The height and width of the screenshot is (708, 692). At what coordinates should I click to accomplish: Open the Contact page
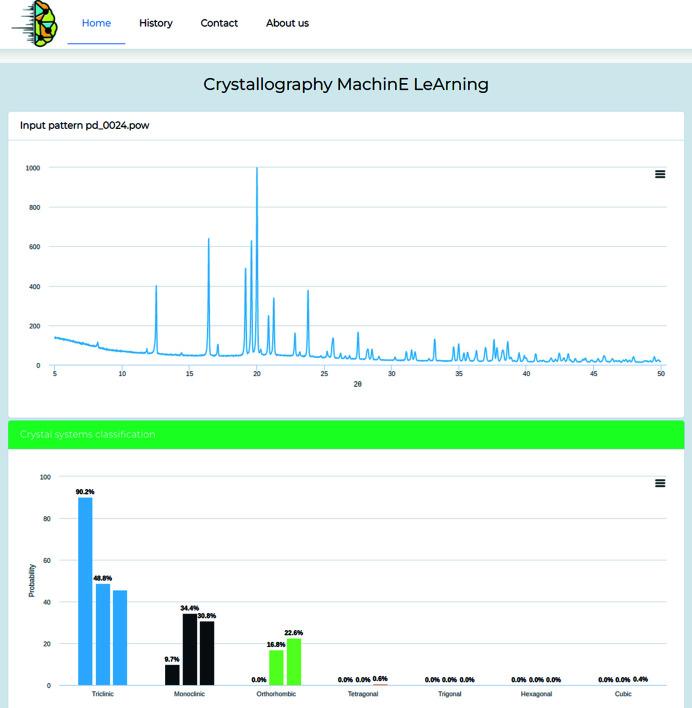219,23
